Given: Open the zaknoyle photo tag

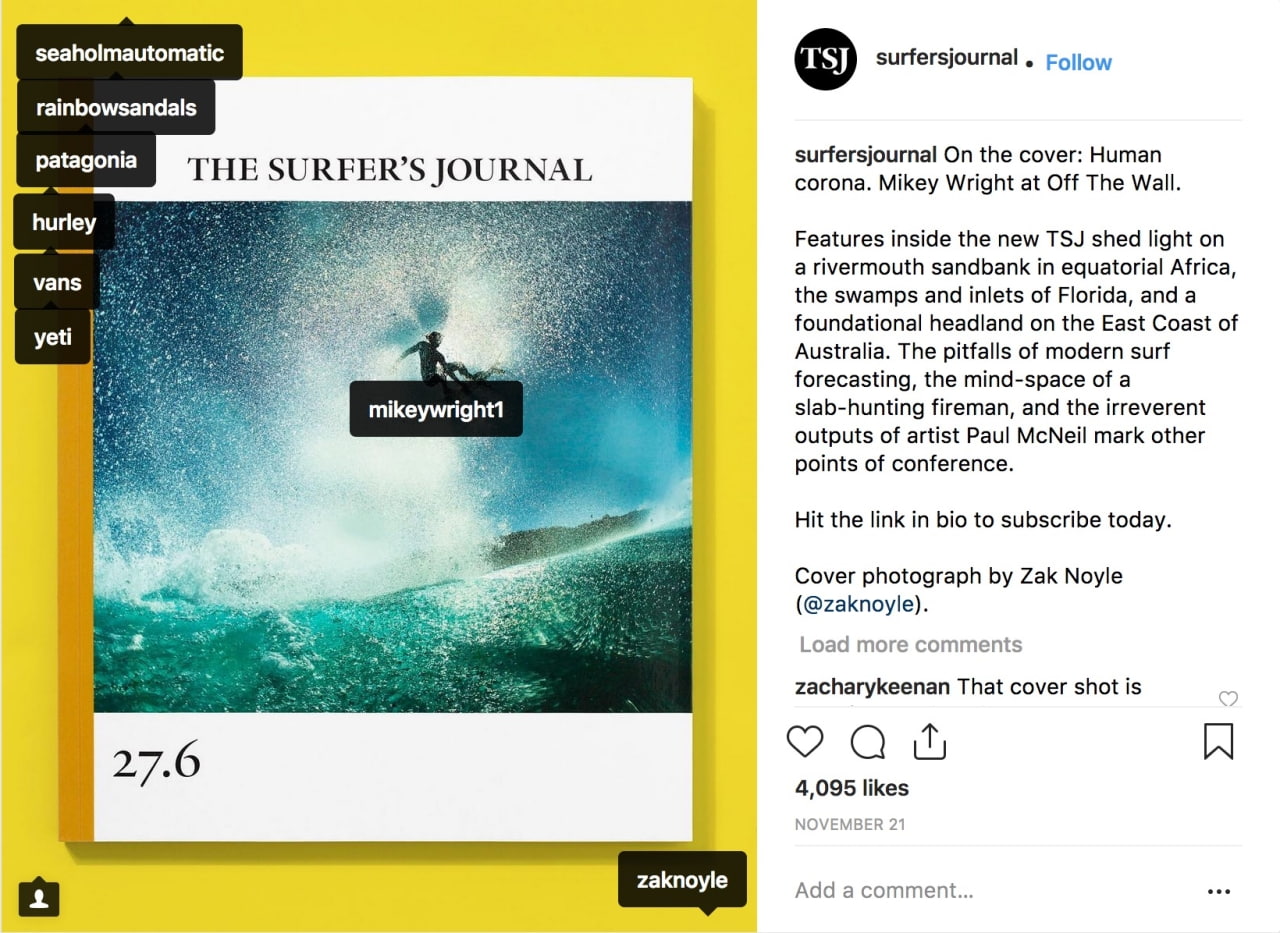Looking at the screenshot, I should tap(682, 880).
